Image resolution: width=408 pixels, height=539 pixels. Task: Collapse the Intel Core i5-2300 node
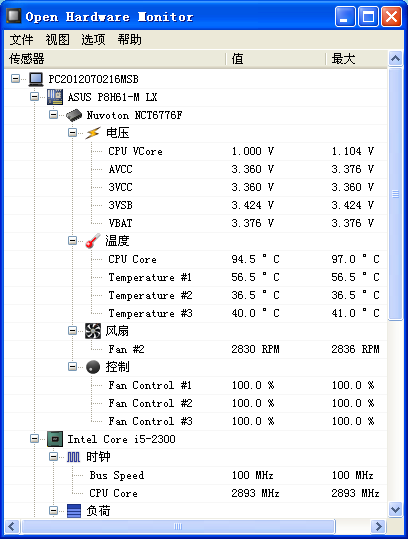point(34,439)
